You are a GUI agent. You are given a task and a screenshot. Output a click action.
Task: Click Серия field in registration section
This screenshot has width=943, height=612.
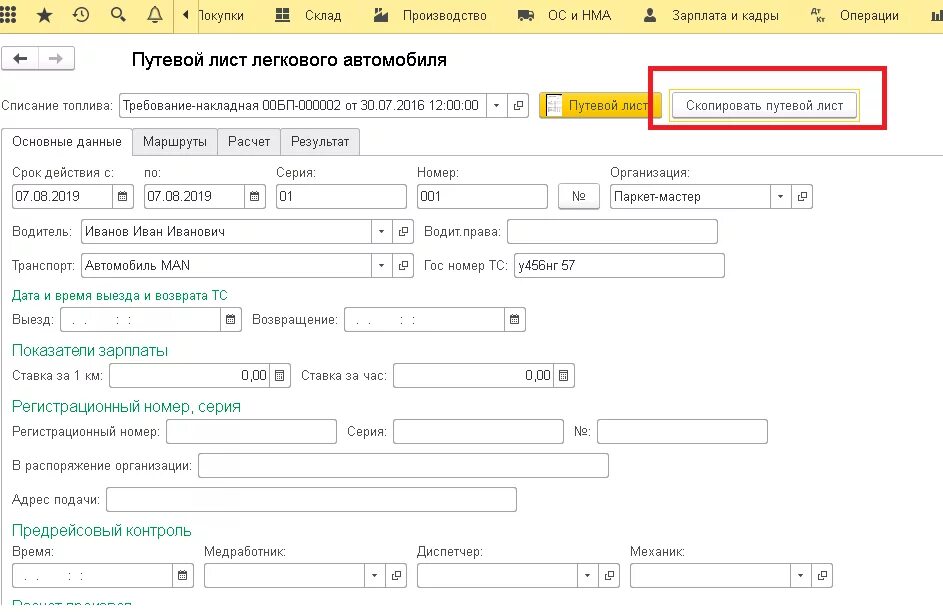[x=479, y=432]
